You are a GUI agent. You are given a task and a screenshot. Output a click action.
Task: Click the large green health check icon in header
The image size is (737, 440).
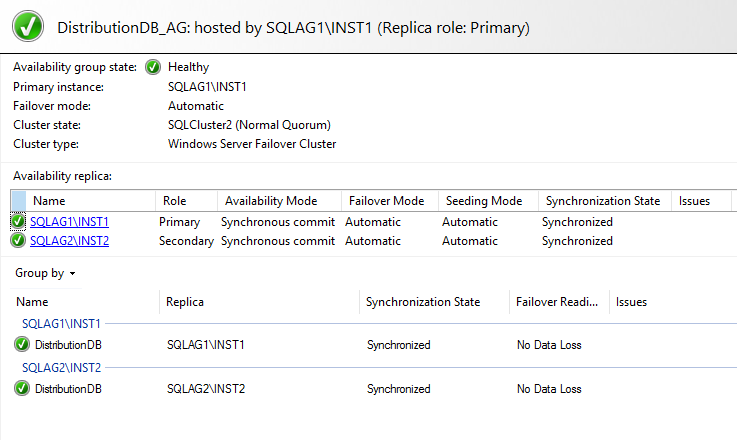point(28,28)
